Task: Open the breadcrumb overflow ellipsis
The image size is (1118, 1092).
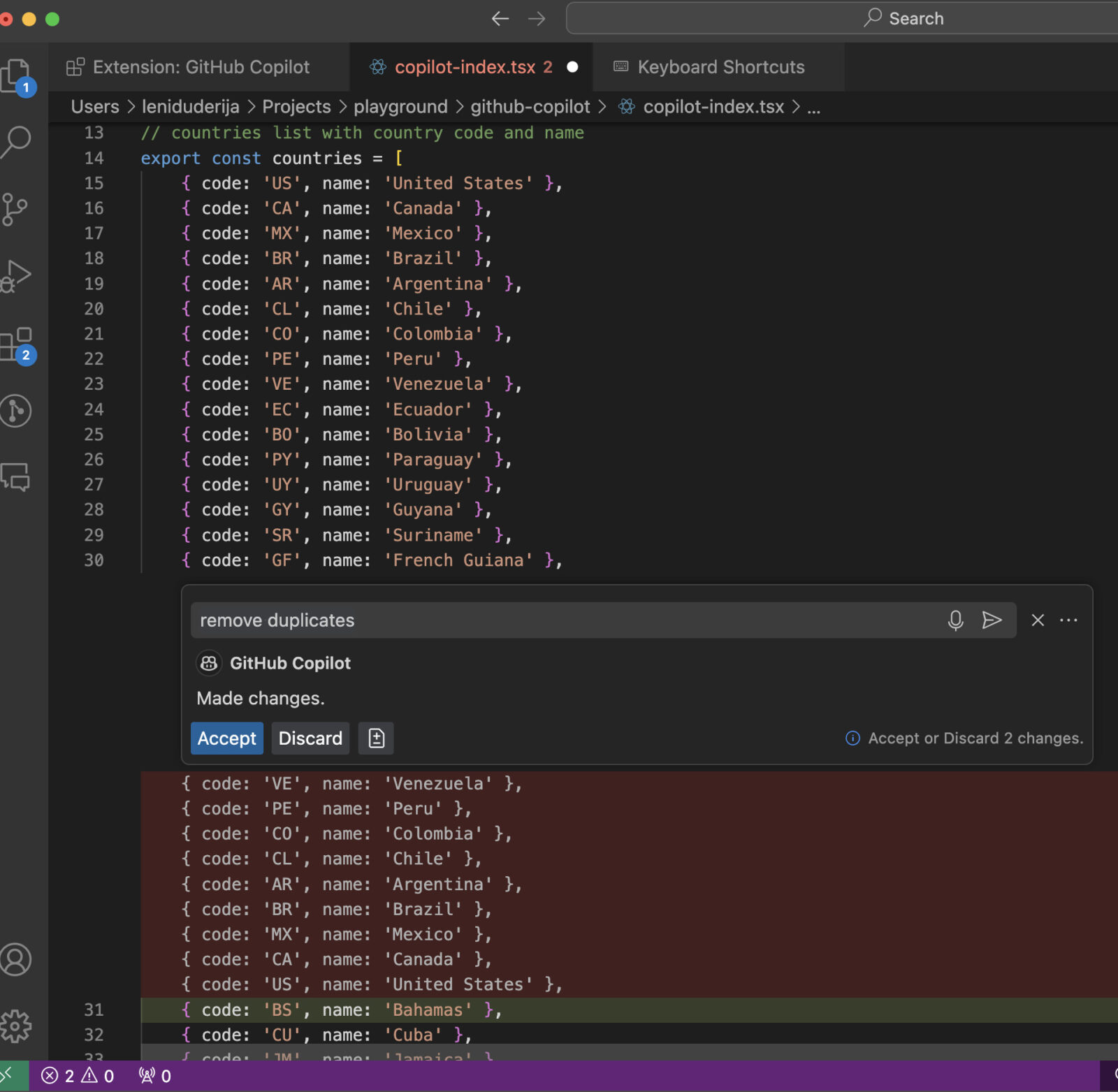Action: pyautogui.click(x=814, y=107)
